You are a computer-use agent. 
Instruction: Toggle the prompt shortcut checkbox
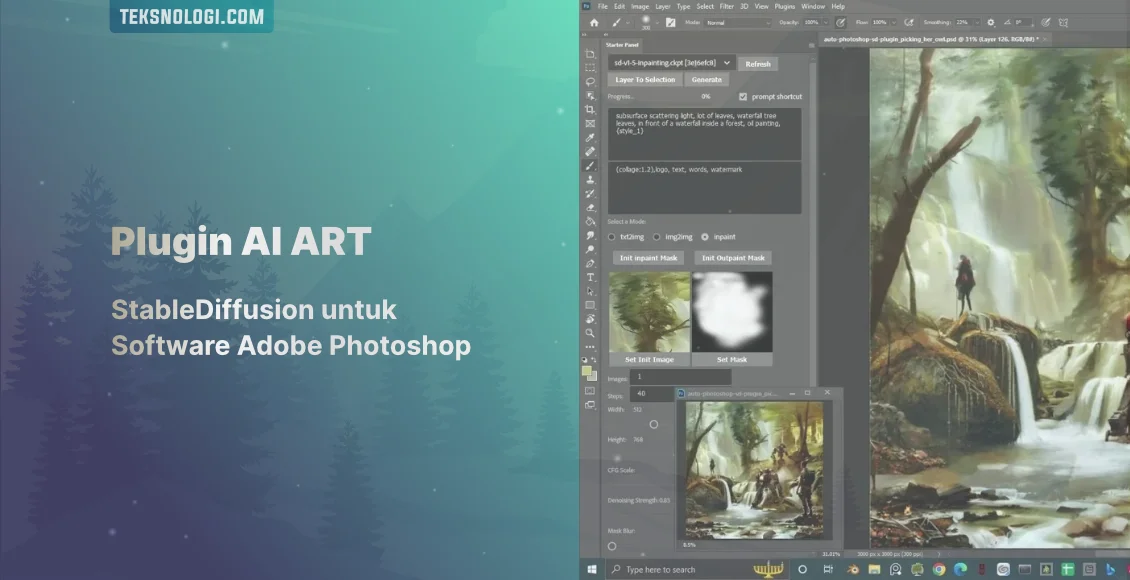click(x=743, y=97)
